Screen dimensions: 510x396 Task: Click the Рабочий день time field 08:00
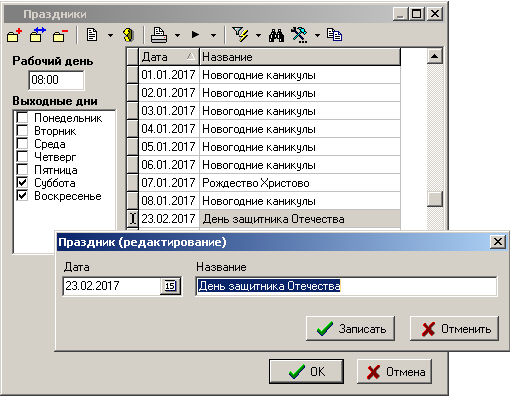point(56,80)
